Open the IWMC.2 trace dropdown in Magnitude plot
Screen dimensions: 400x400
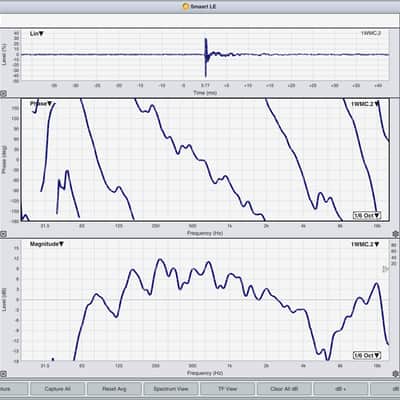[x=365, y=244]
